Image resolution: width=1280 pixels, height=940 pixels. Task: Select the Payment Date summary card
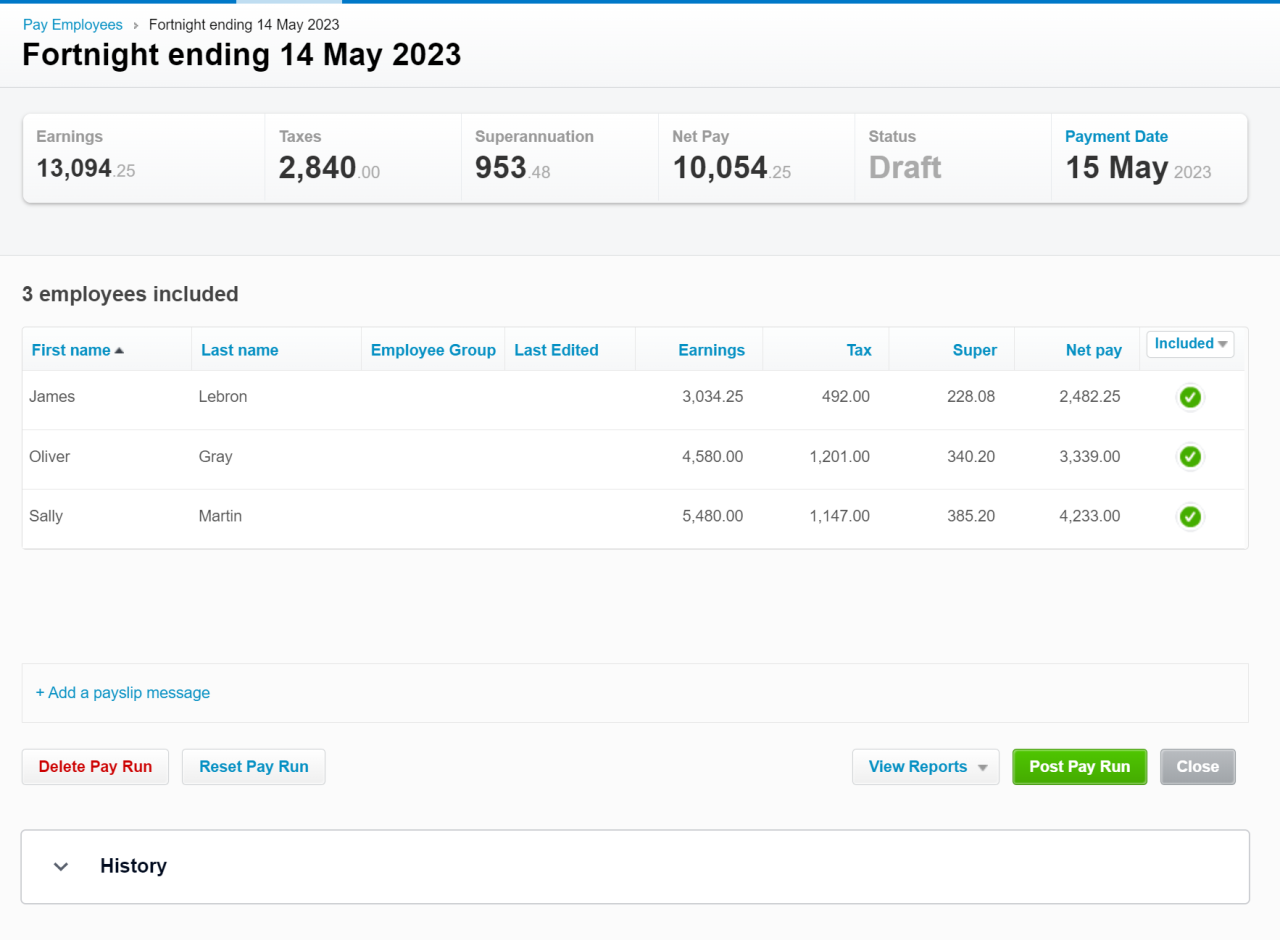point(1148,158)
